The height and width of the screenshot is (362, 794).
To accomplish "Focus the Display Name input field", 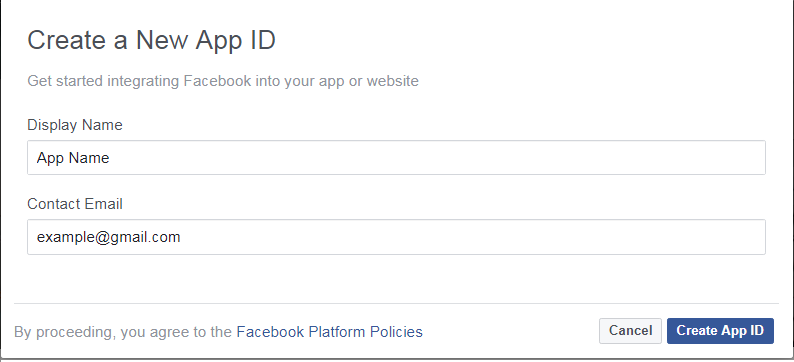I will [x=396, y=158].
